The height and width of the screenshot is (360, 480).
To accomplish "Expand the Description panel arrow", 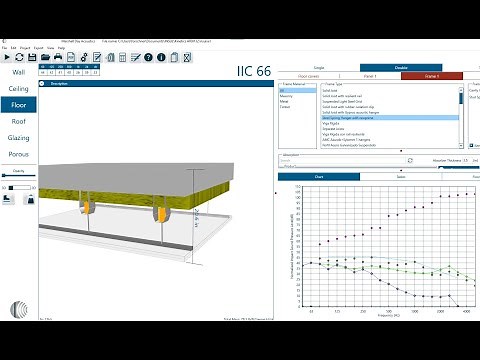I will click(x=42, y=83).
